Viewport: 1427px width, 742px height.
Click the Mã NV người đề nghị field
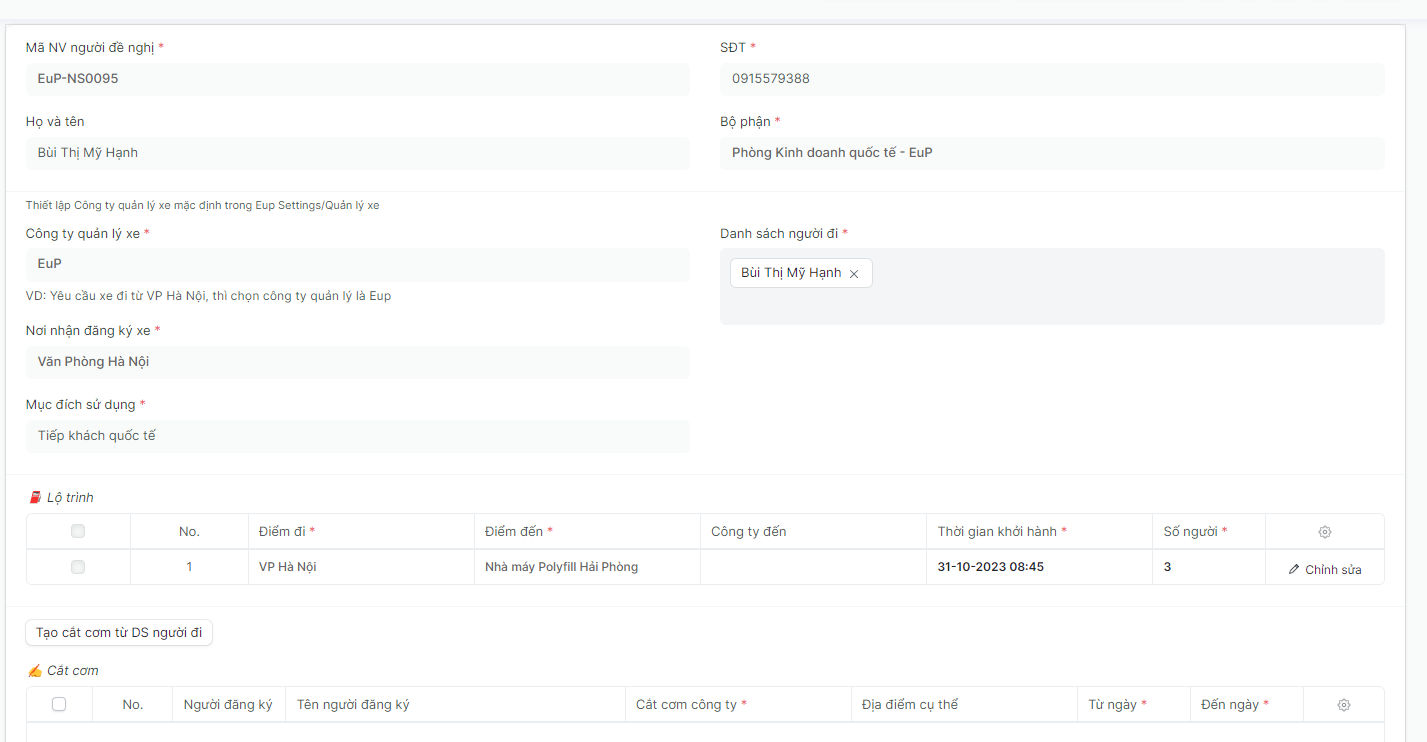[x=357, y=79]
